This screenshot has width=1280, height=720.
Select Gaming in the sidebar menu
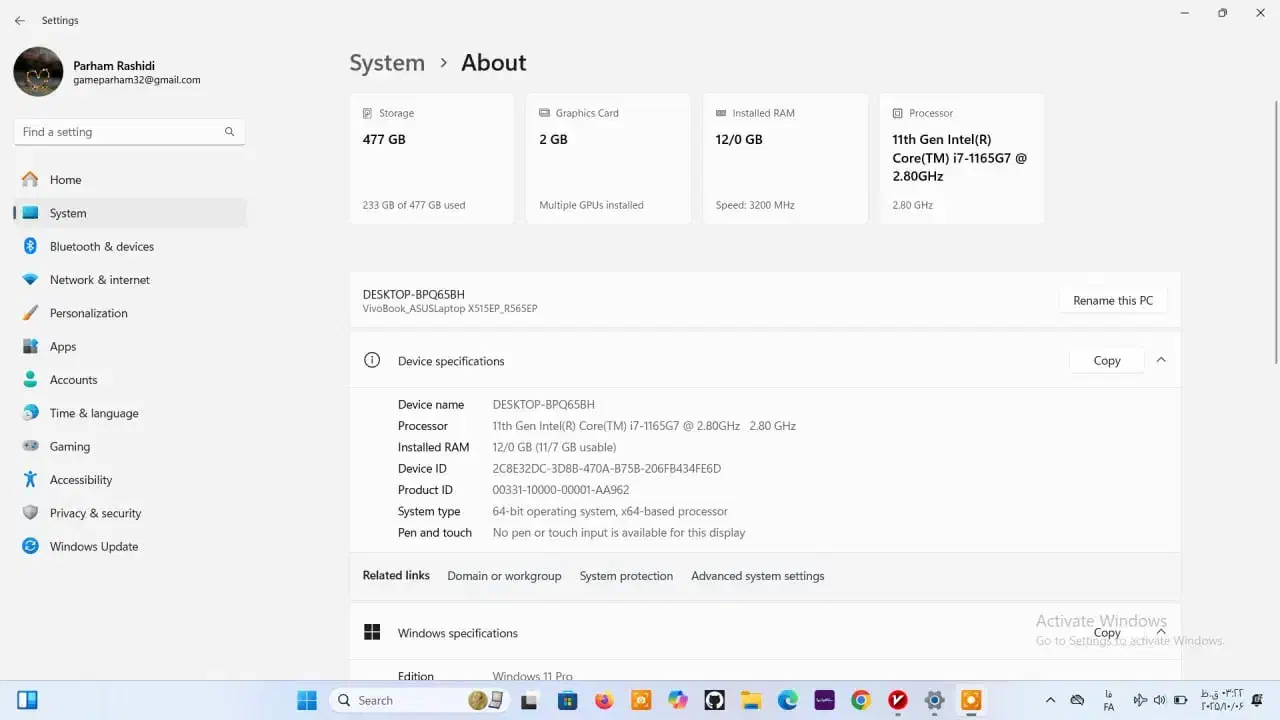(69, 446)
